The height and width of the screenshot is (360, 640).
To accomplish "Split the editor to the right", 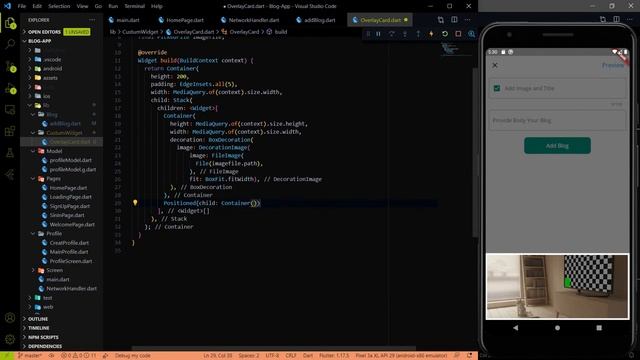I will click(x=454, y=20).
